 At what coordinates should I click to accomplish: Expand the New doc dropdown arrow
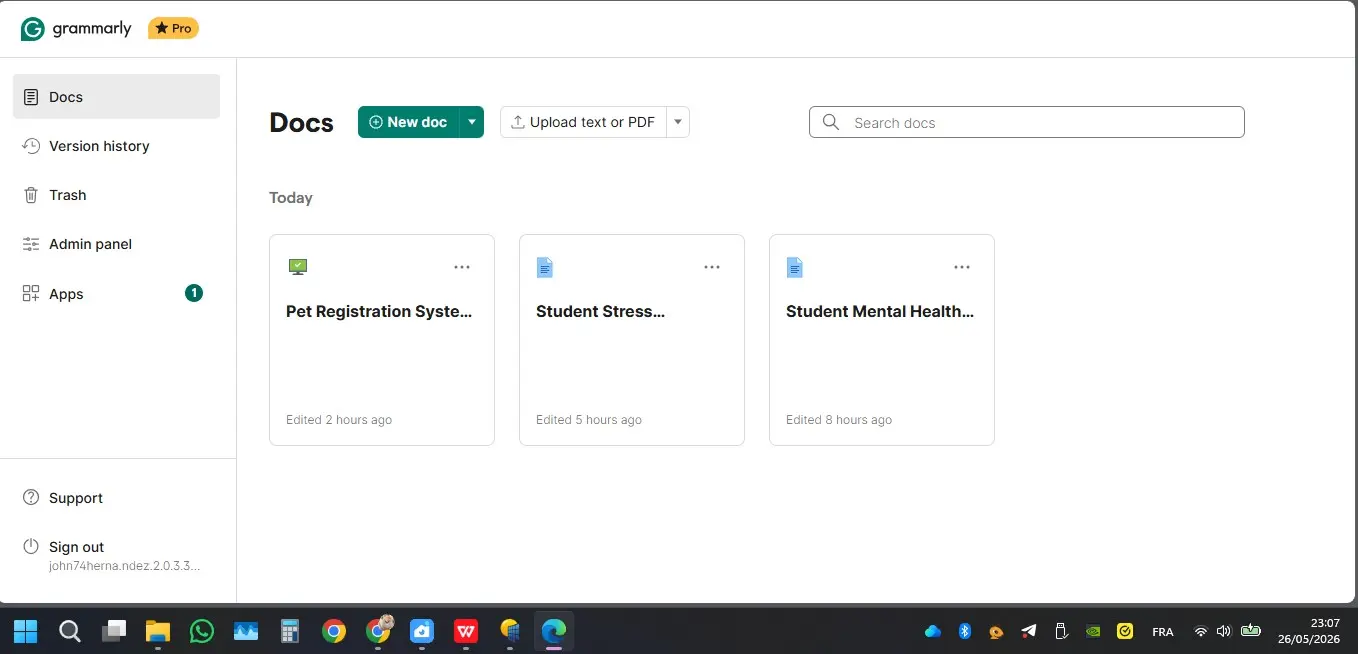point(471,122)
